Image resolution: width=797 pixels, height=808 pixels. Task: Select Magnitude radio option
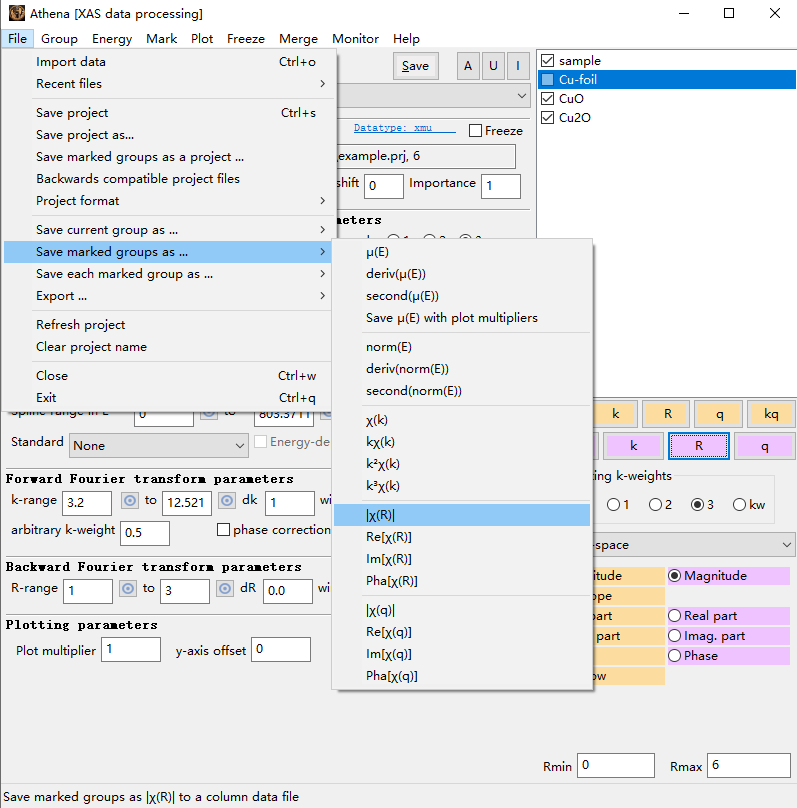(674, 576)
